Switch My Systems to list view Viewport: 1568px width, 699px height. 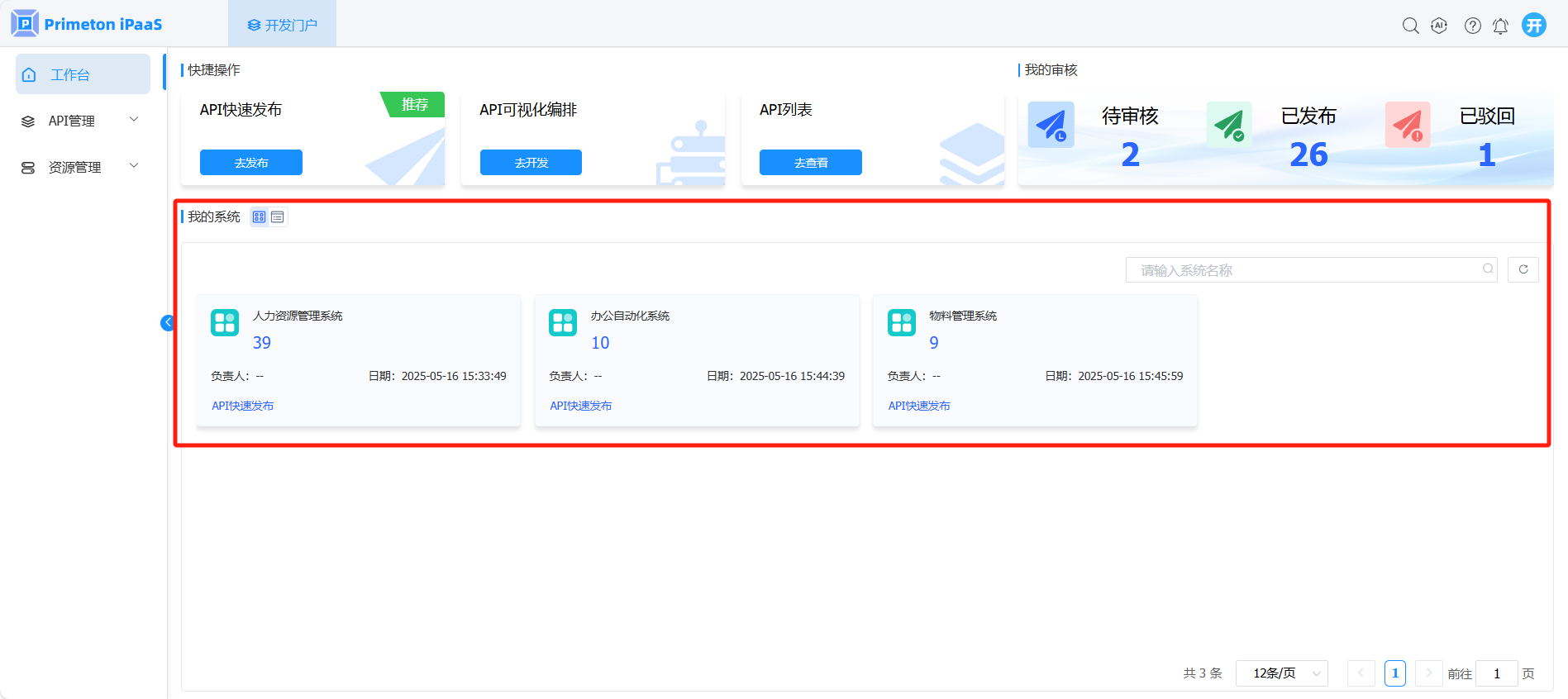(278, 217)
